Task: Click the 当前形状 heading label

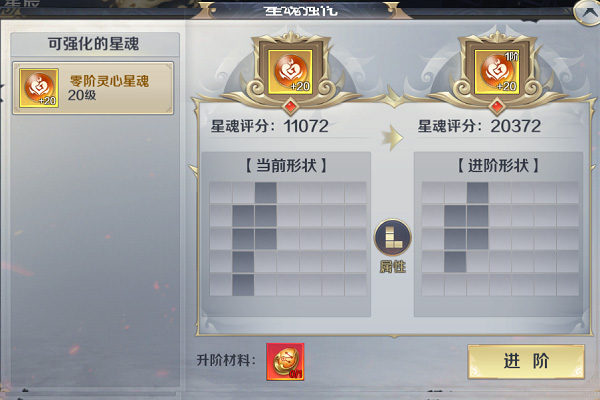Action: (x=286, y=166)
